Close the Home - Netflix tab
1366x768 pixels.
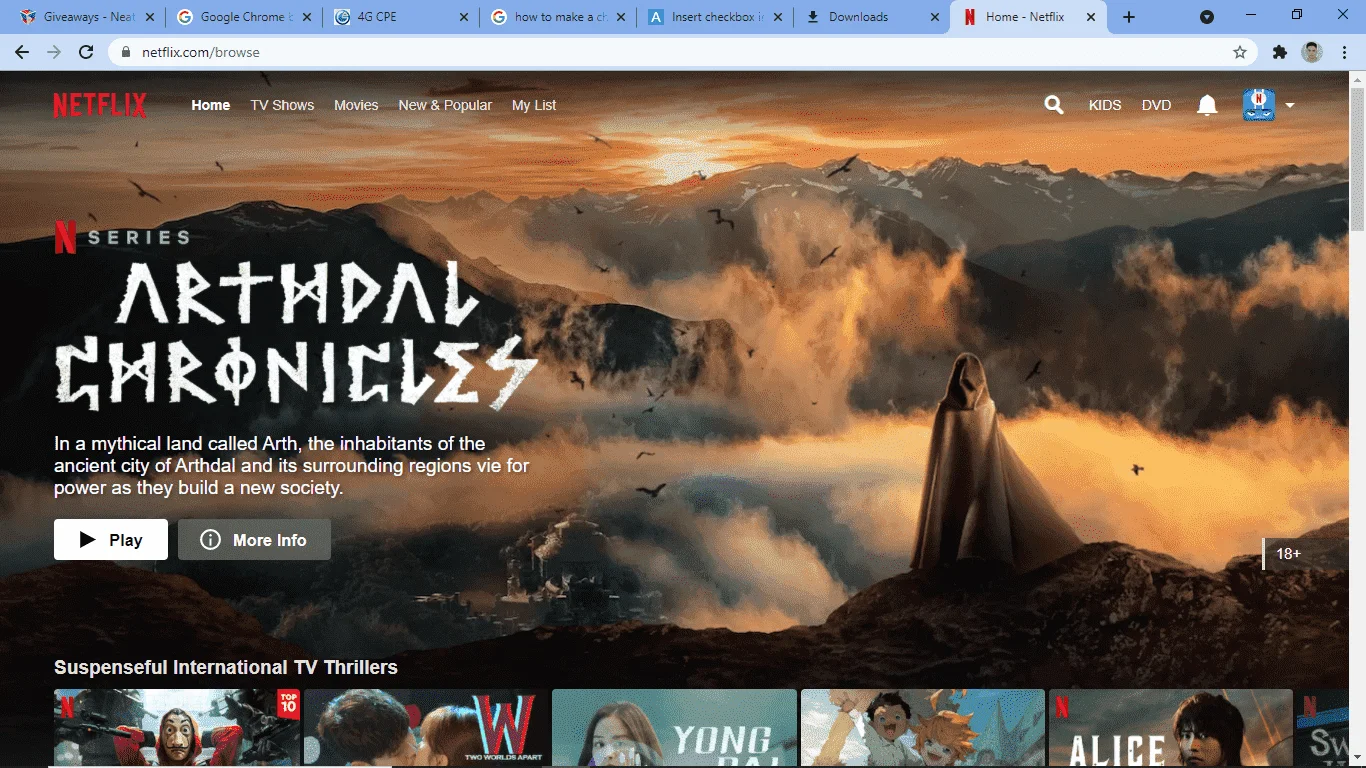1091,17
